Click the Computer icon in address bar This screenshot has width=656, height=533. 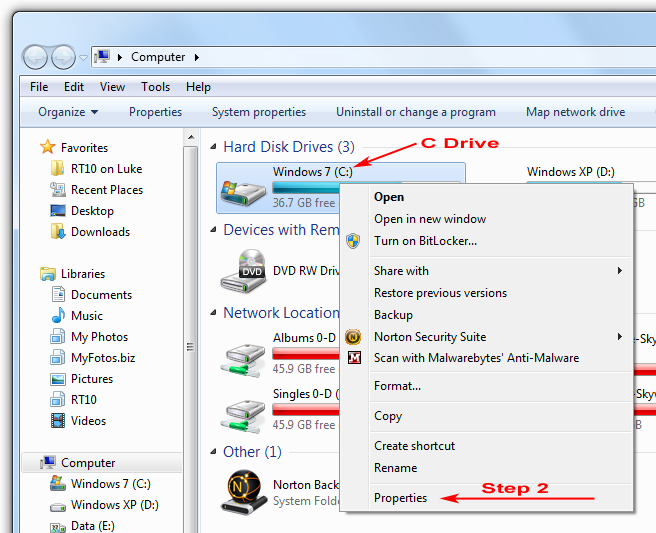pos(102,56)
